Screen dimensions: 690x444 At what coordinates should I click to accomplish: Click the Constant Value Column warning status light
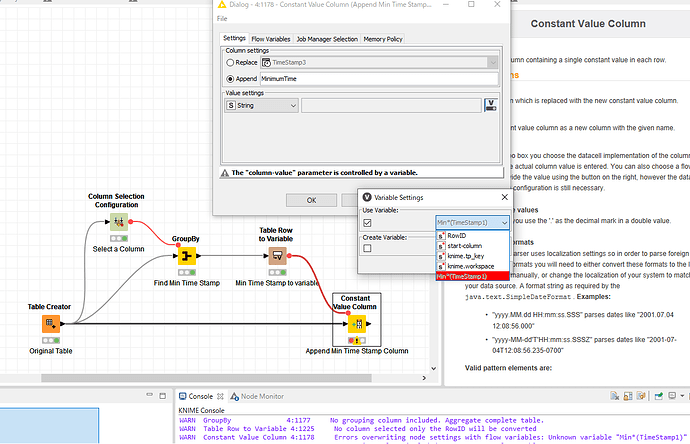(x=357, y=340)
